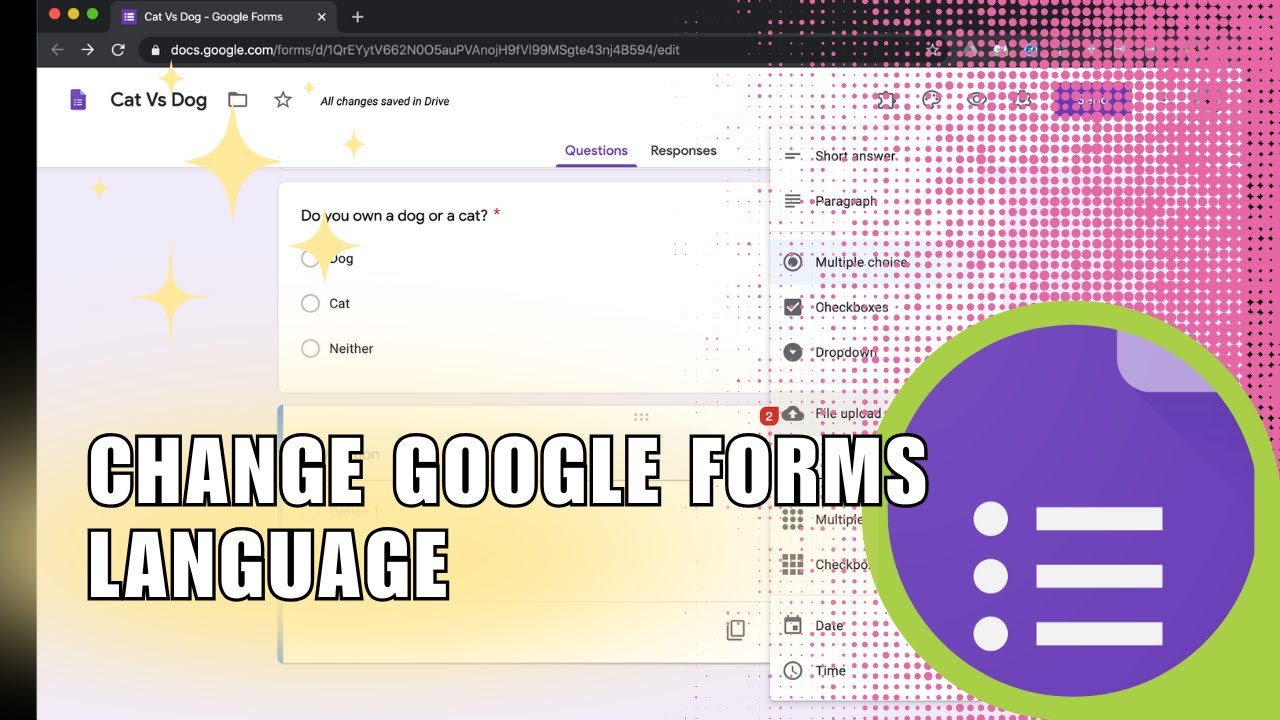Star the Cat Vs Dog form
The height and width of the screenshot is (720, 1280).
283,100
